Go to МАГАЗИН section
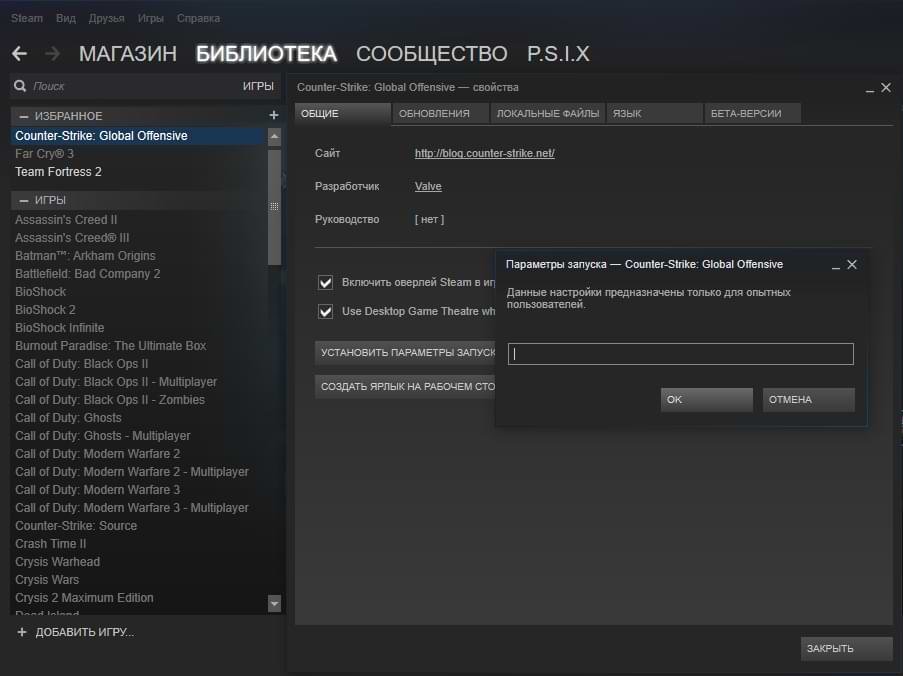This screenshot has height=676, width=903. [128, 54]
